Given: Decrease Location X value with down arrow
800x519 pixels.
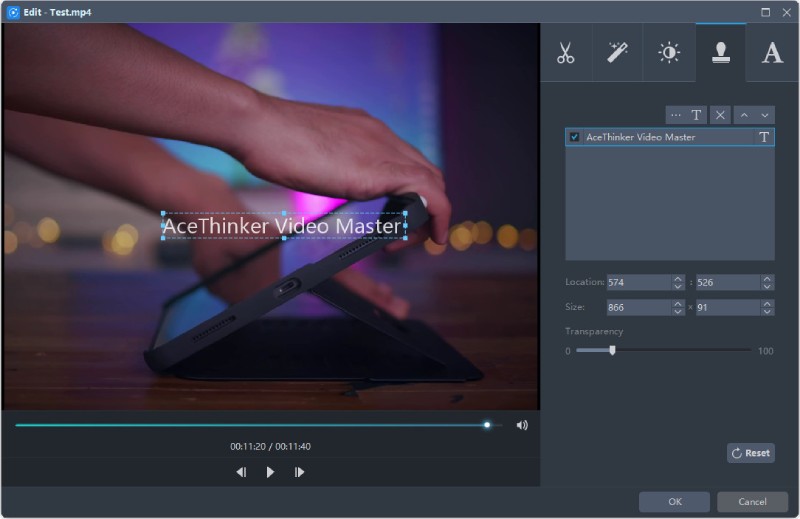Looking at the screenshot, I should (678, 286).
